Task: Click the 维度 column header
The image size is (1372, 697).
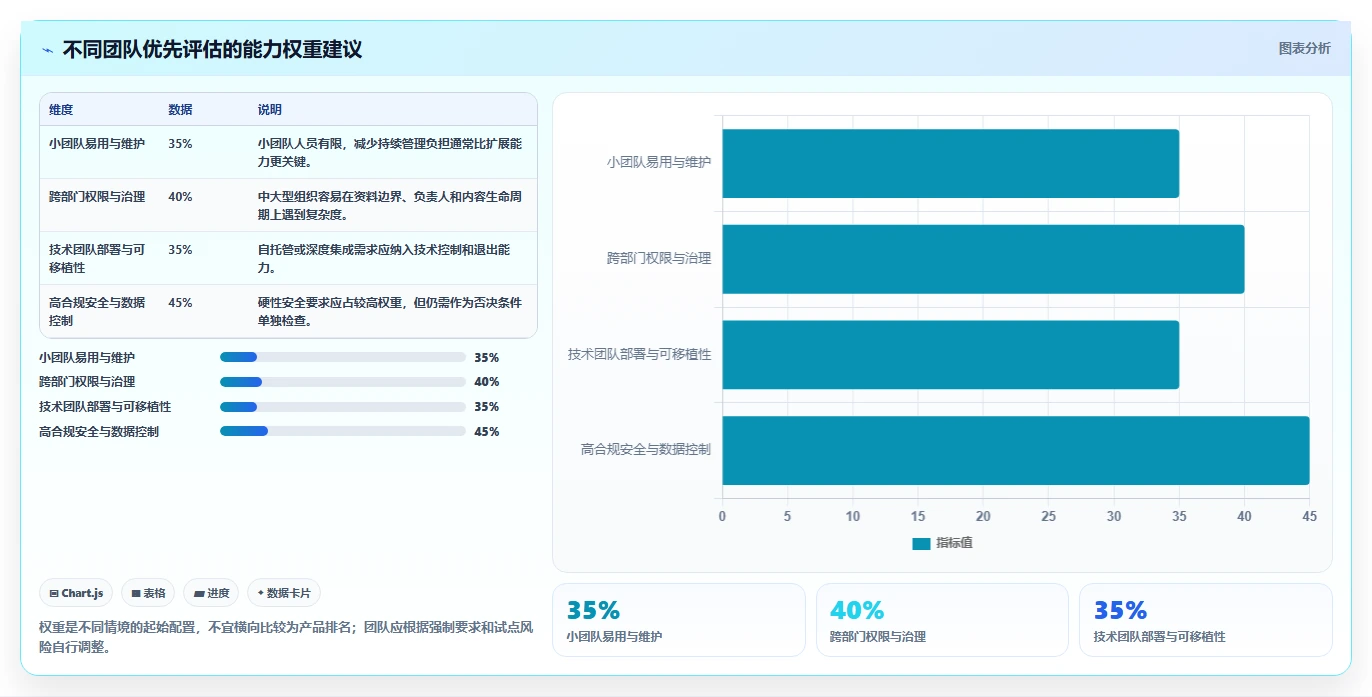Action: point(61,110)
